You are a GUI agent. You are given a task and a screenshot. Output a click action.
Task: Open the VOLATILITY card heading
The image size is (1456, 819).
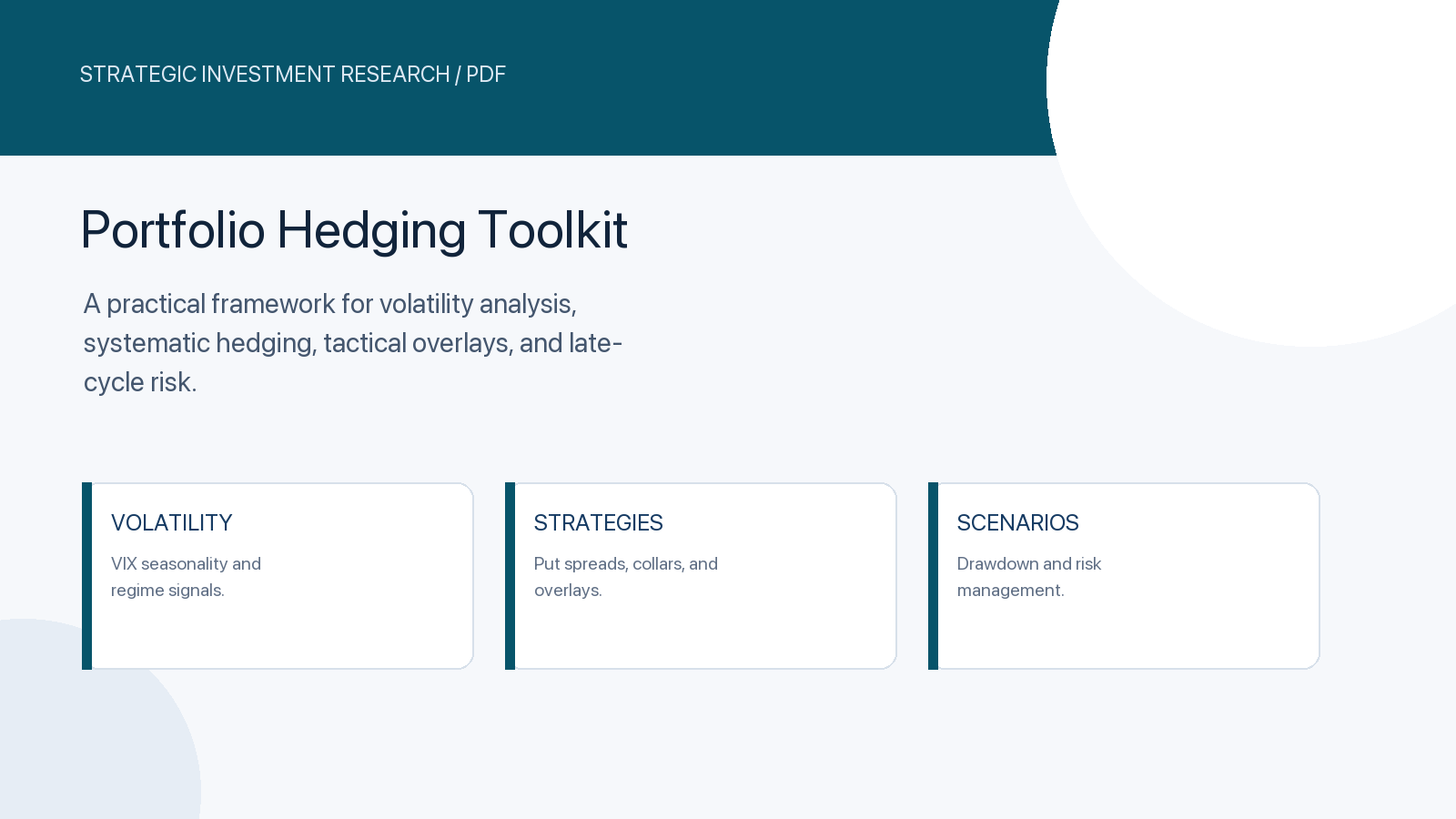tap(172, 522)
